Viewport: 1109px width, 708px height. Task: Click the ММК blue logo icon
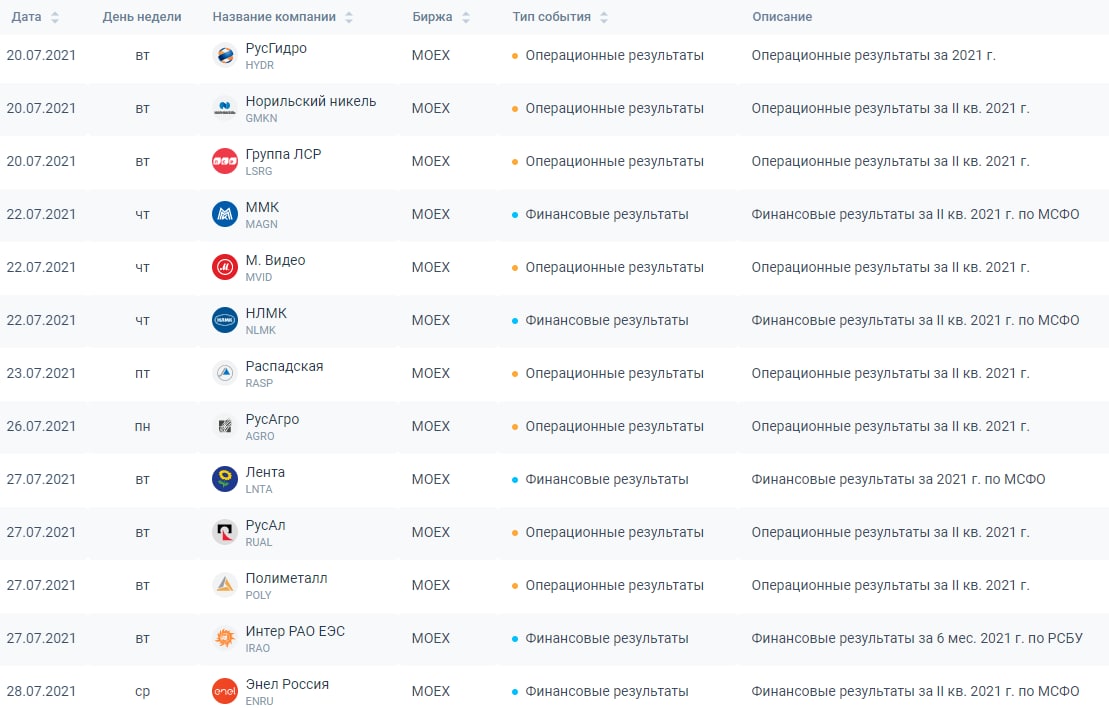[x=225, y=214]
